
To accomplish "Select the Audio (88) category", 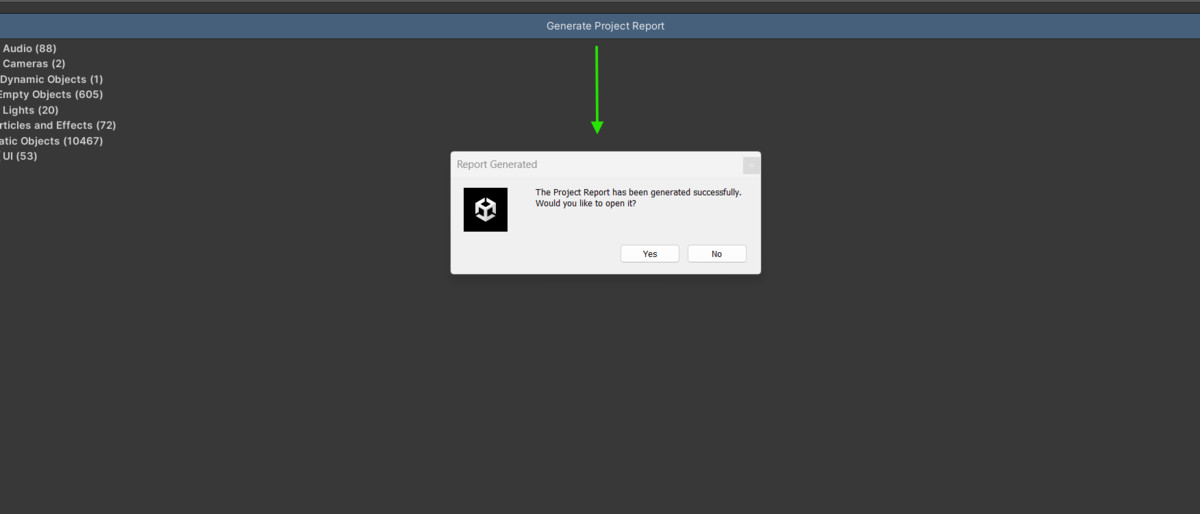I will click(29, 48).
